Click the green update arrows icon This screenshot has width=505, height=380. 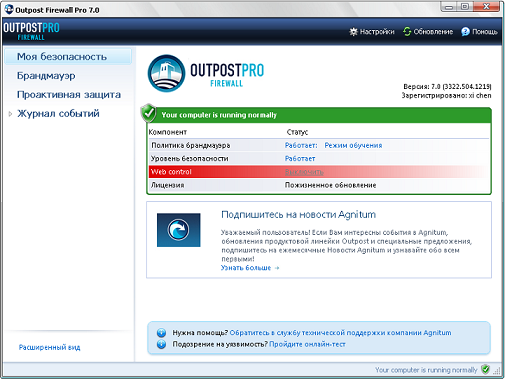[x=407, y=32]
